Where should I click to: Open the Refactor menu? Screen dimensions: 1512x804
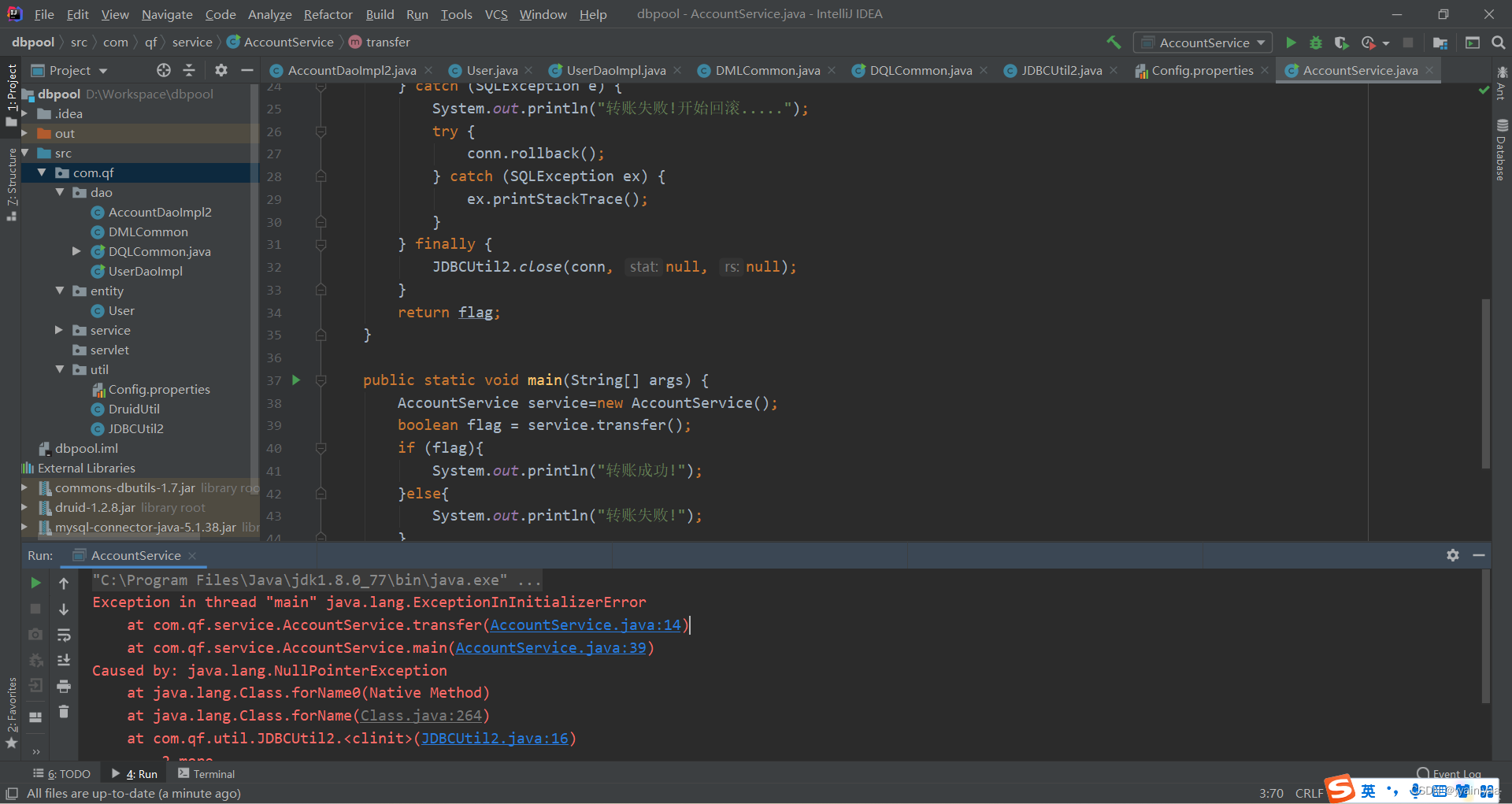(x=328, y=13)
